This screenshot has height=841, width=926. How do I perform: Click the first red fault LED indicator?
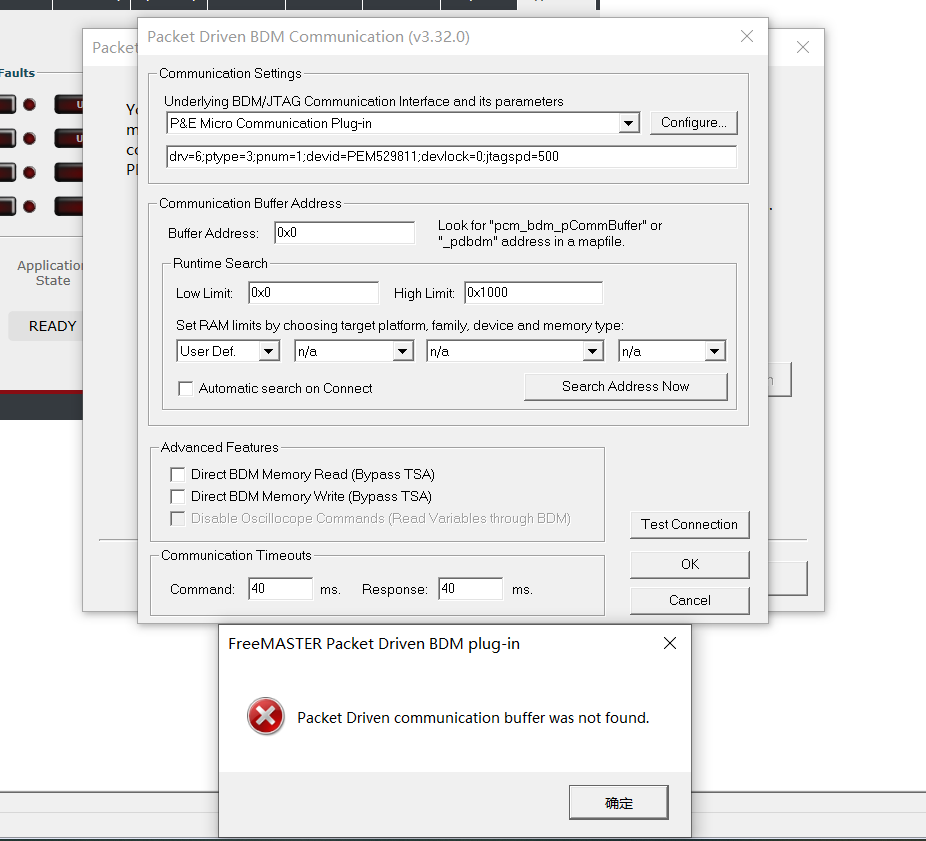pyautogui.click(x=28, y=104)
